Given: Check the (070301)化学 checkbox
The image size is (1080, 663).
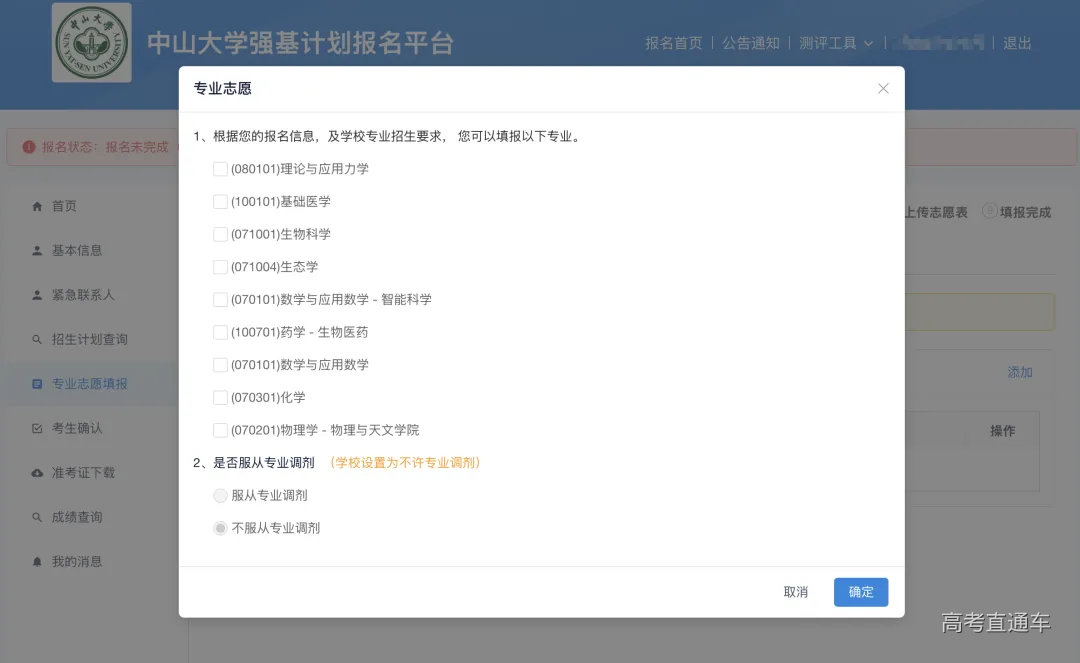Looking at the screenshot, I should tap(220, 397).
